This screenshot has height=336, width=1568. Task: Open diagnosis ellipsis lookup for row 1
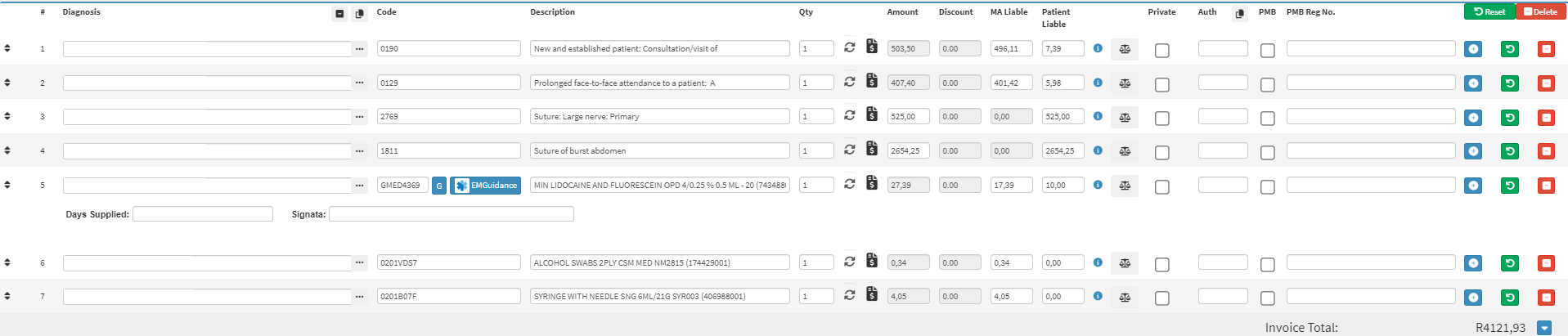(x=360, y=49)
